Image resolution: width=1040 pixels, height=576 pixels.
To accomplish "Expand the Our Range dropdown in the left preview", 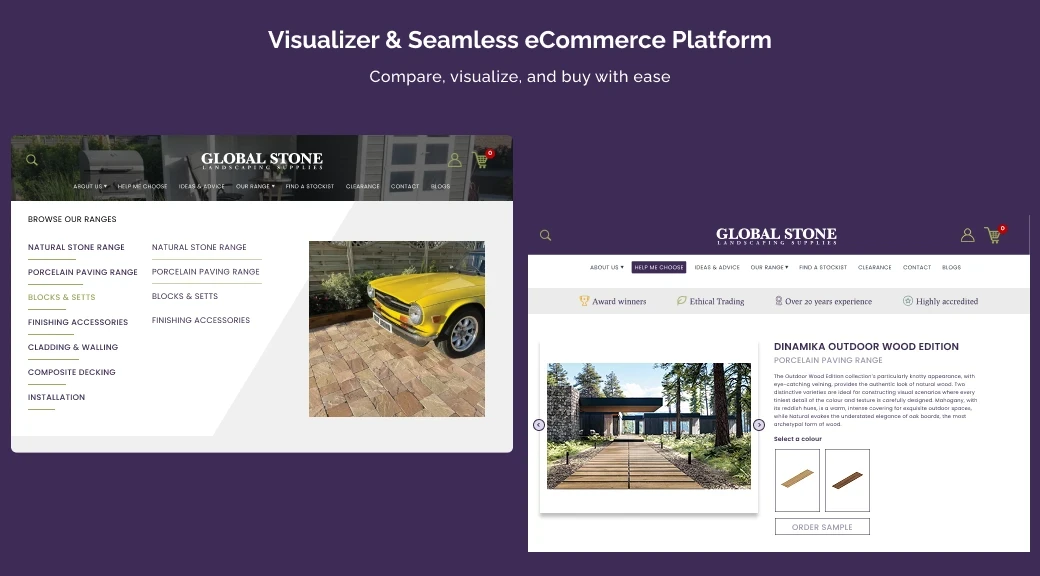I will (255, 186).
